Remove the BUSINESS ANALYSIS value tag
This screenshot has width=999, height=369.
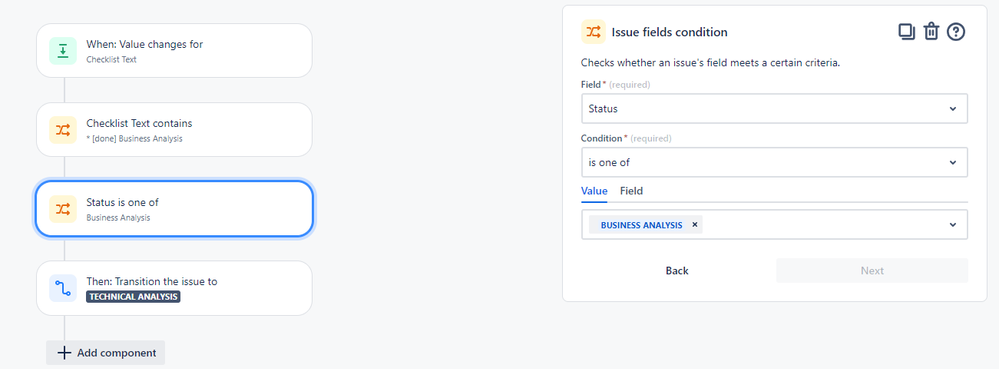coord(694,224)
